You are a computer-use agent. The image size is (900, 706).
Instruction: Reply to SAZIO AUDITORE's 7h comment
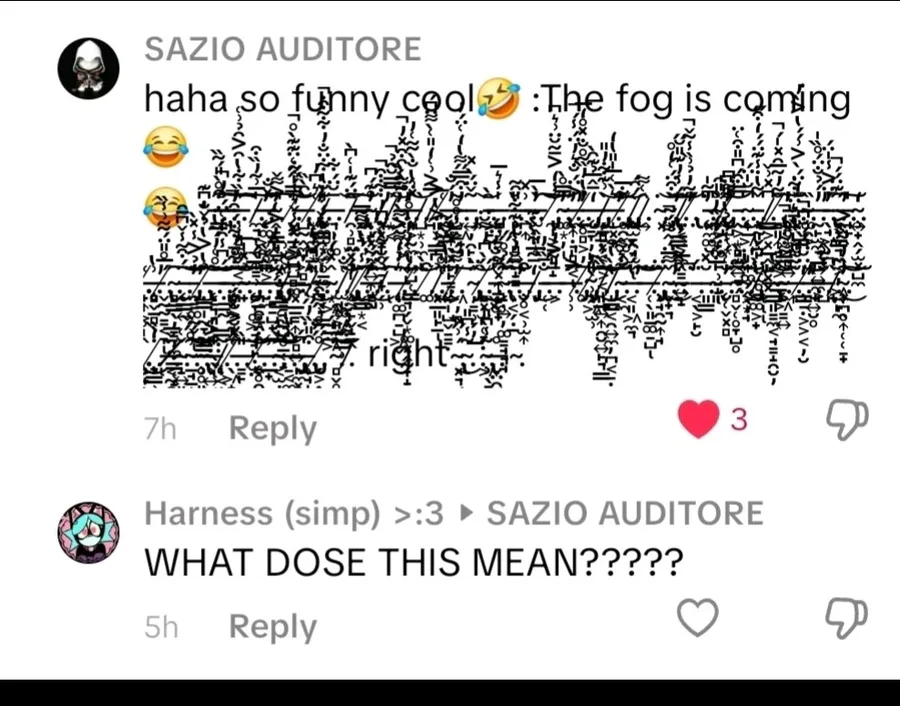point(273,429)
